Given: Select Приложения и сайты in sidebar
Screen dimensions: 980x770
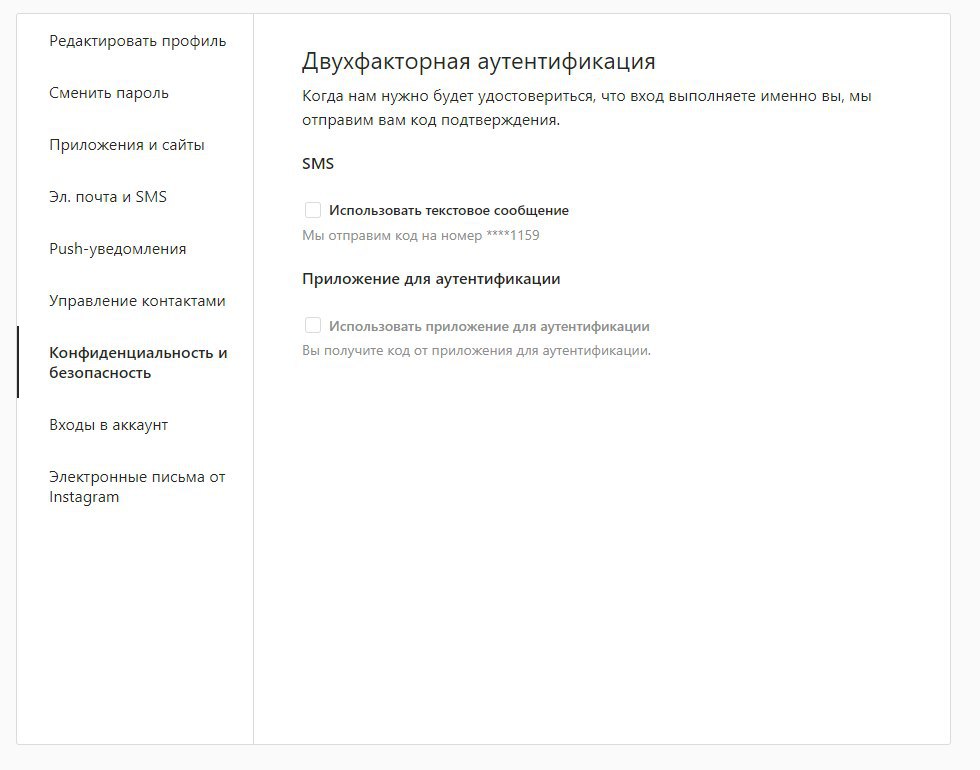Looking at the screenshot, I should [x=127, y=145].
